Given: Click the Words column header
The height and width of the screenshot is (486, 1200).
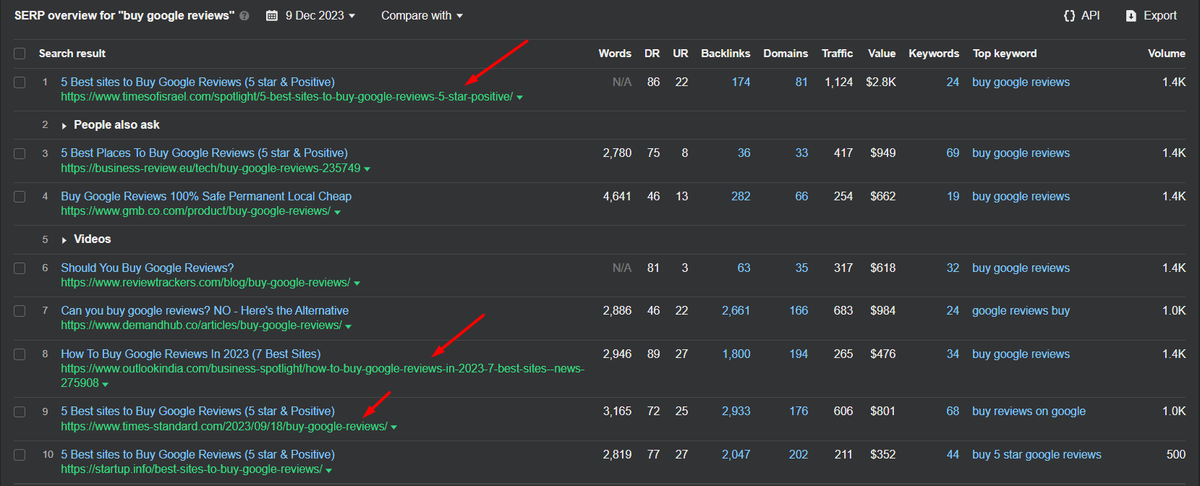Looking at the screenshot, I should pos(614,53).
